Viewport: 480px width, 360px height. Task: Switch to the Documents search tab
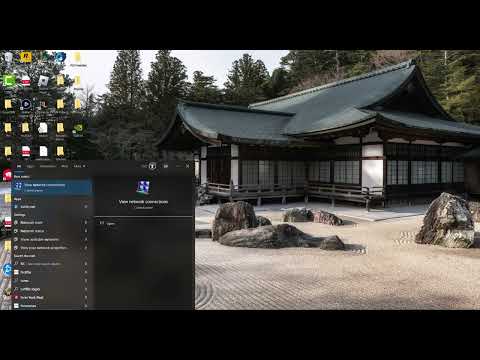(48, 166)
